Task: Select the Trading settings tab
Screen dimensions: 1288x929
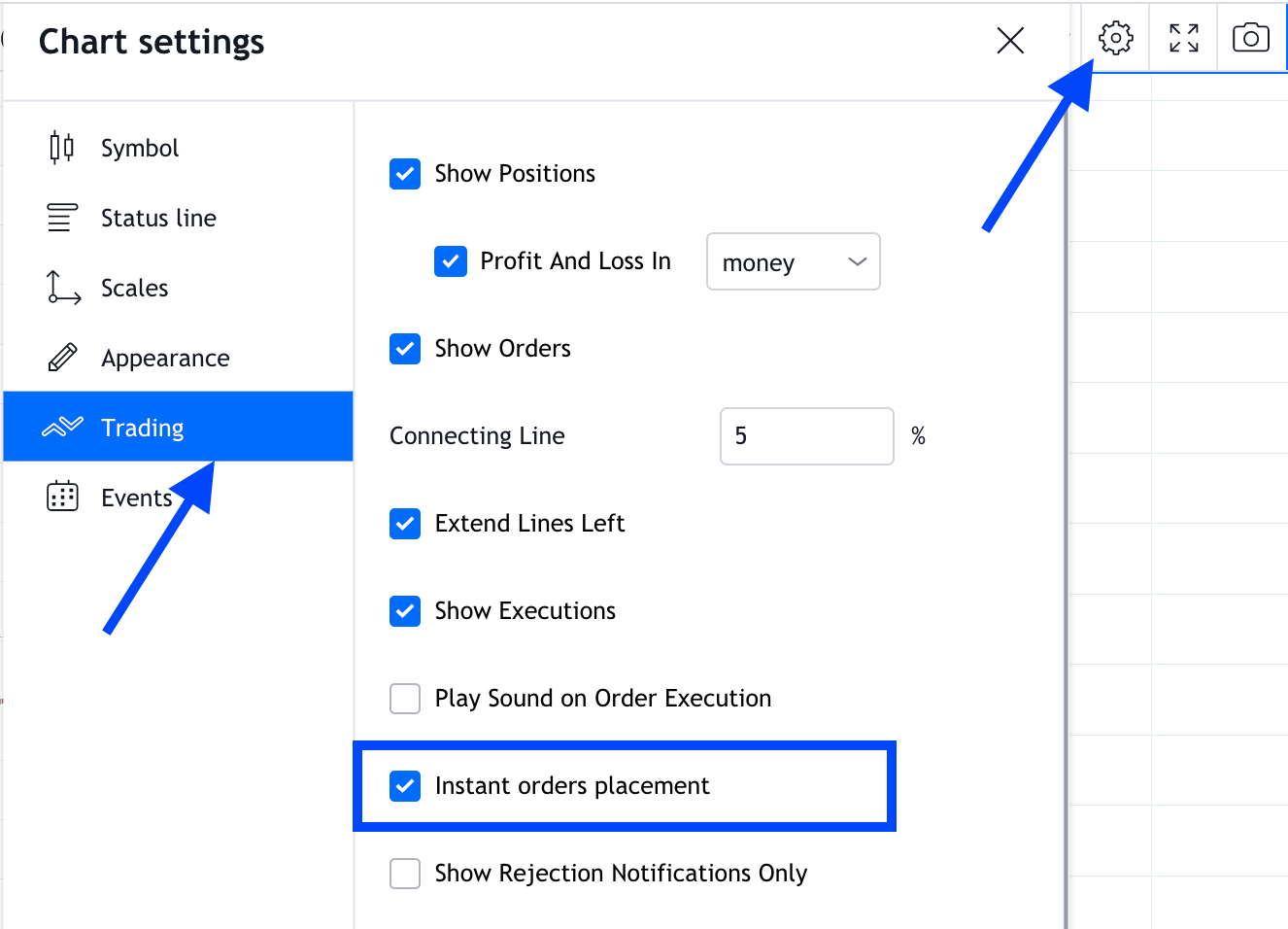Action: pos(142,428)
